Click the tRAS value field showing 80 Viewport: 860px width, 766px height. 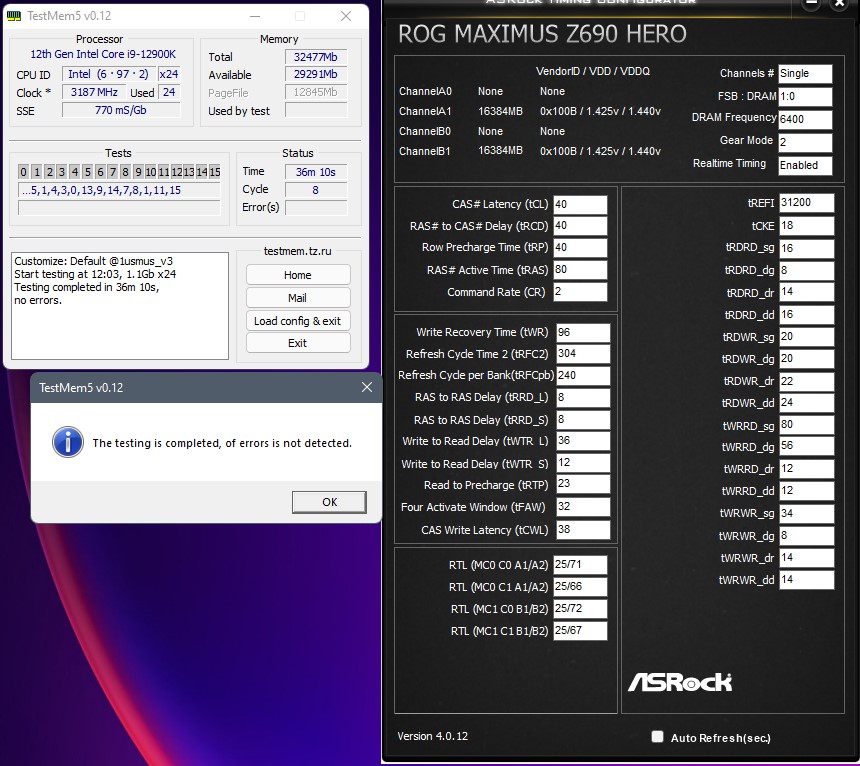coord(580,269)
